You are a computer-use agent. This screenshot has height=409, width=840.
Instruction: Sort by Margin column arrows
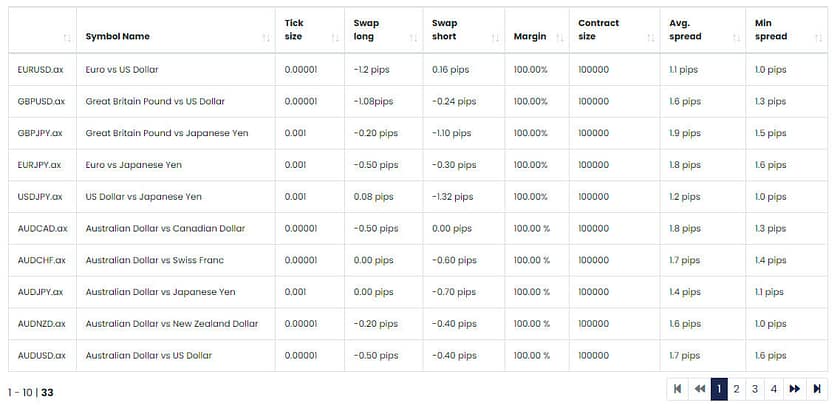click(558, 37)
